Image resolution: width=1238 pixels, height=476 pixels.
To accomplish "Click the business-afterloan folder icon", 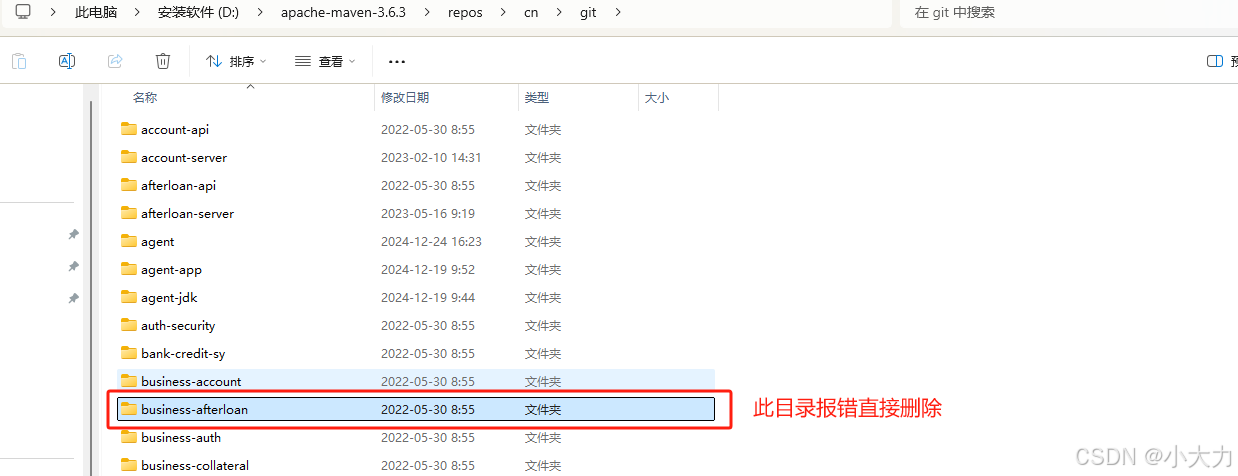I will [x=128, y=409].
